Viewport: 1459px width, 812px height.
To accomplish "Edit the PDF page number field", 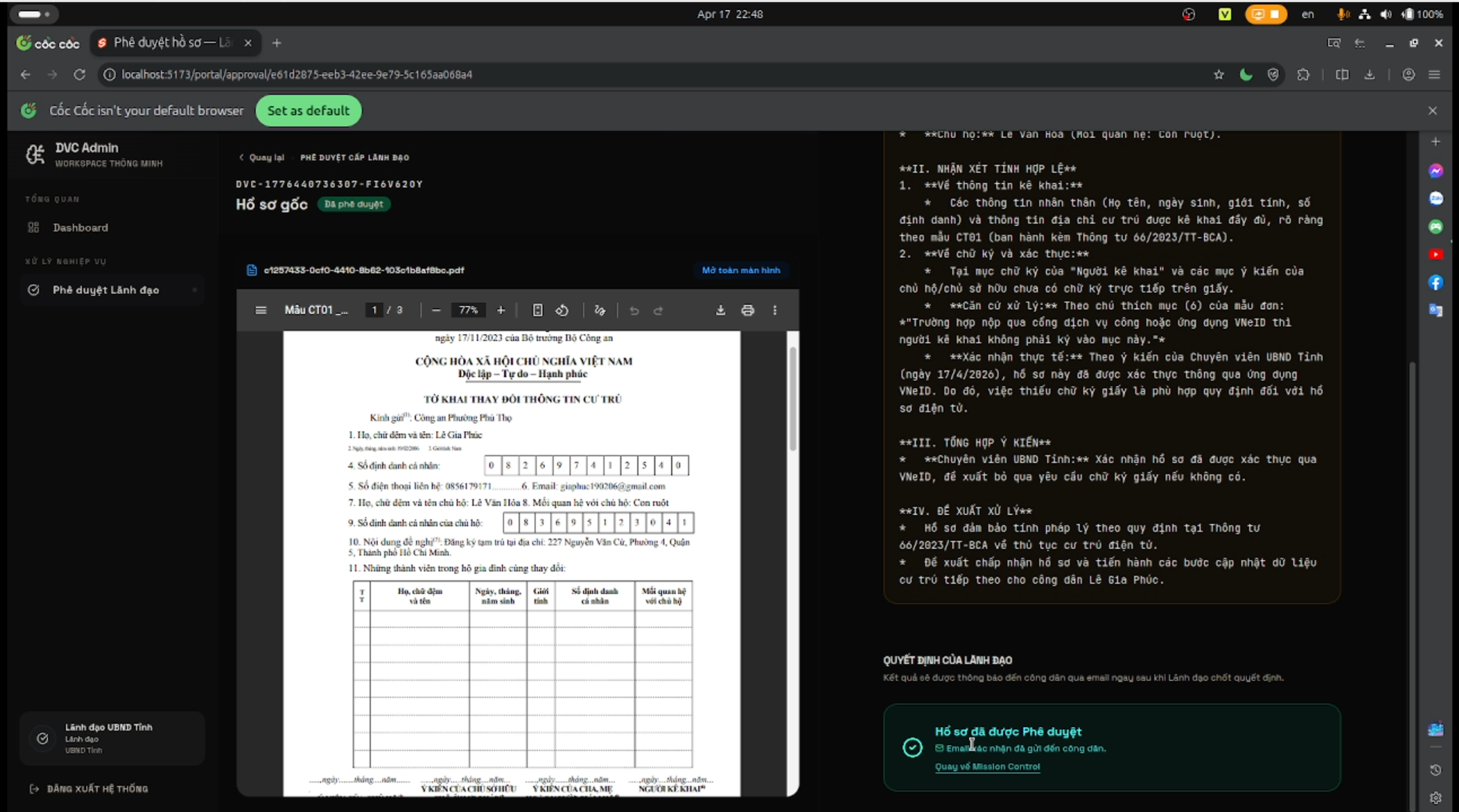I will pos(374,311).
